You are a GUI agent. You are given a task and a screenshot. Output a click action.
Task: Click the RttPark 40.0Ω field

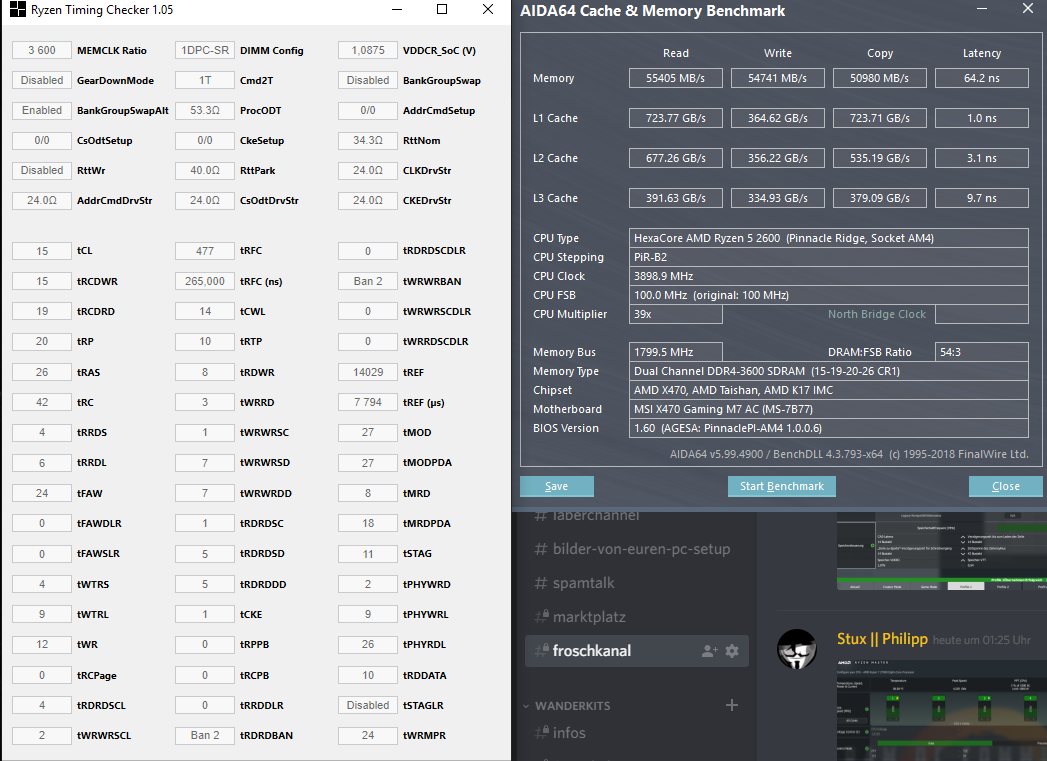pyautogui.click(x=205, y=170)
